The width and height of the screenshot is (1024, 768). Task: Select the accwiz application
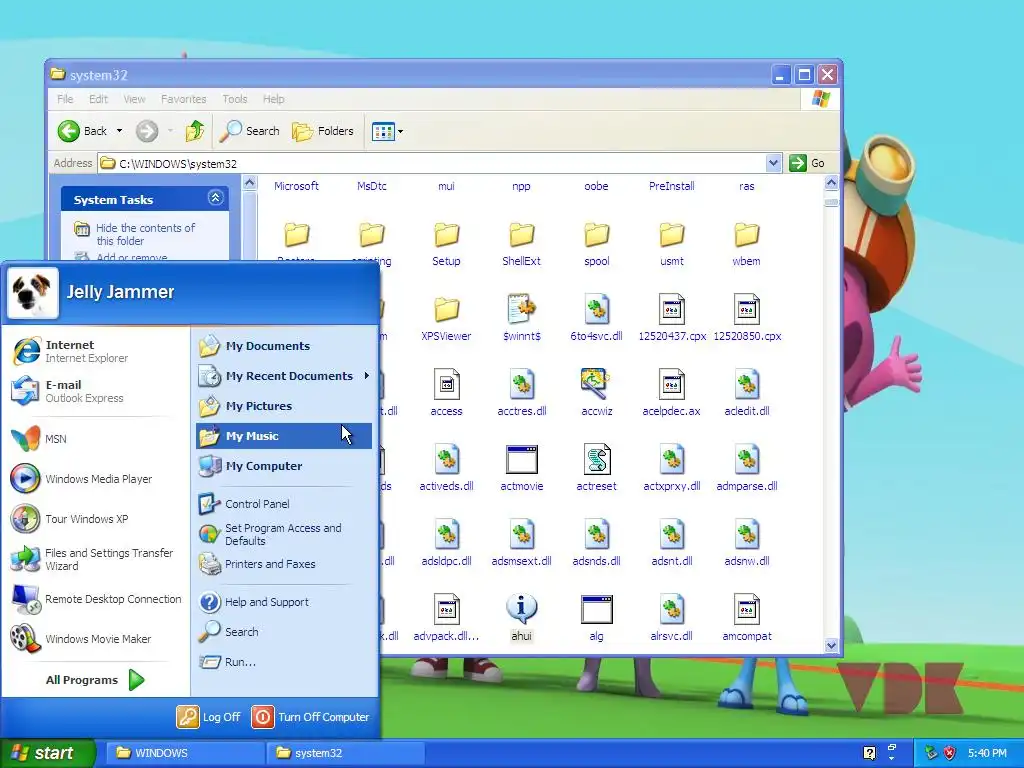[596, 394]
